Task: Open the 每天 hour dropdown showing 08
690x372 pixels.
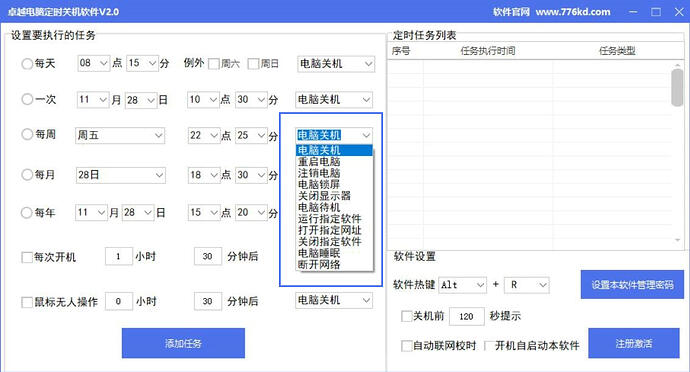Action: (94, 63)
